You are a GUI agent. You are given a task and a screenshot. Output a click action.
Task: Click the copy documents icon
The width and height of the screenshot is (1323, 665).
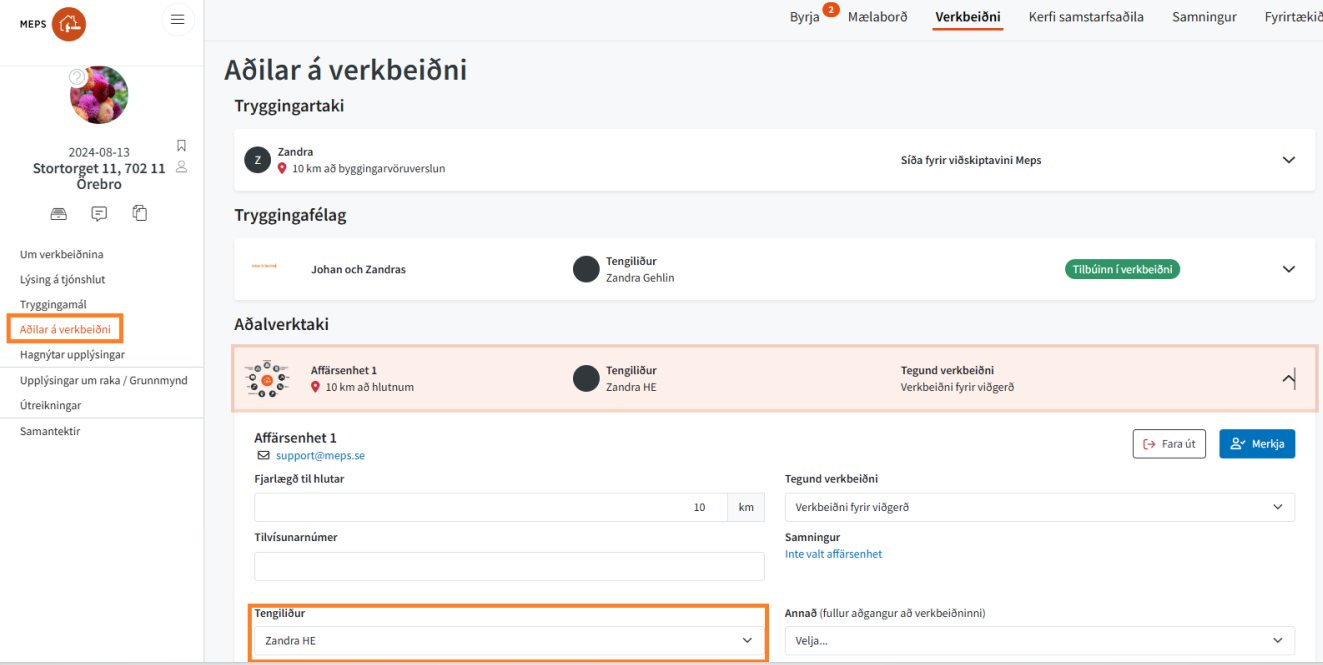point(140,213)
